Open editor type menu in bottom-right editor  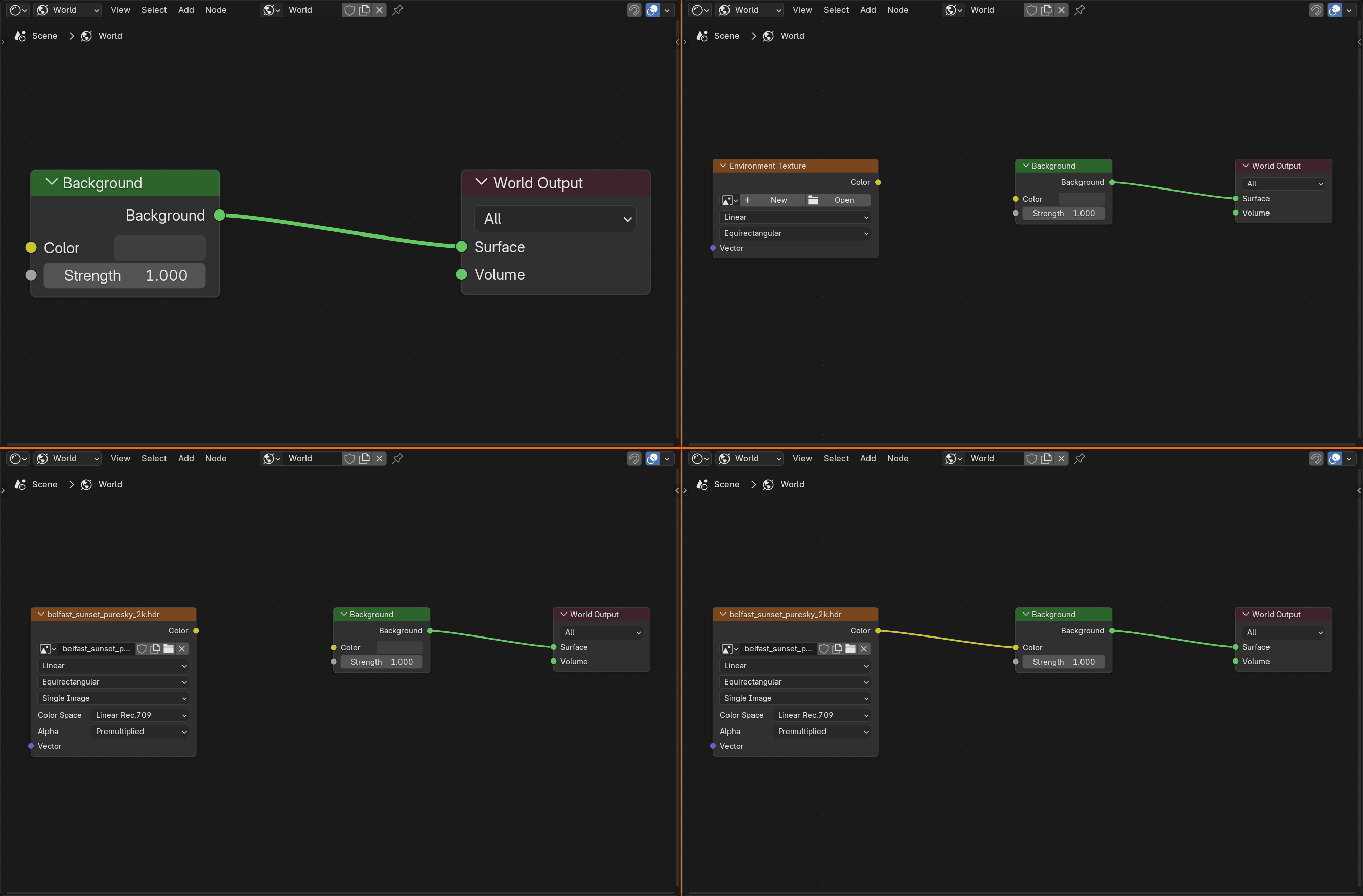coord(700,458)
